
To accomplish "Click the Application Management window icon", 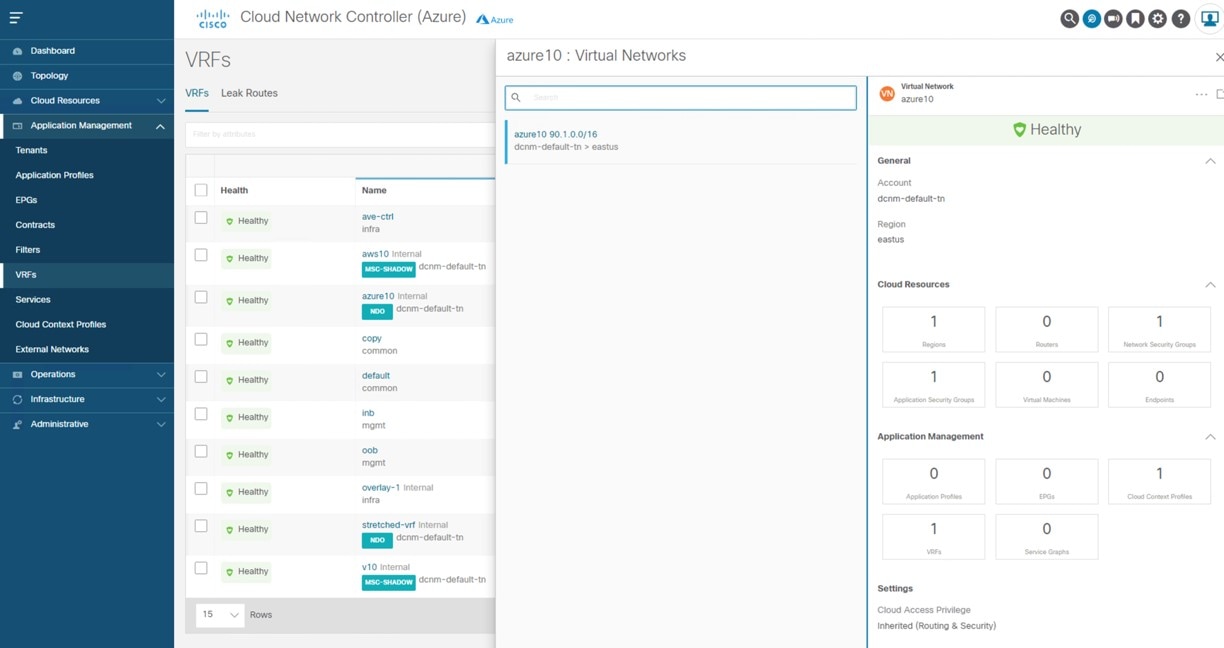I will click(18, 126).
